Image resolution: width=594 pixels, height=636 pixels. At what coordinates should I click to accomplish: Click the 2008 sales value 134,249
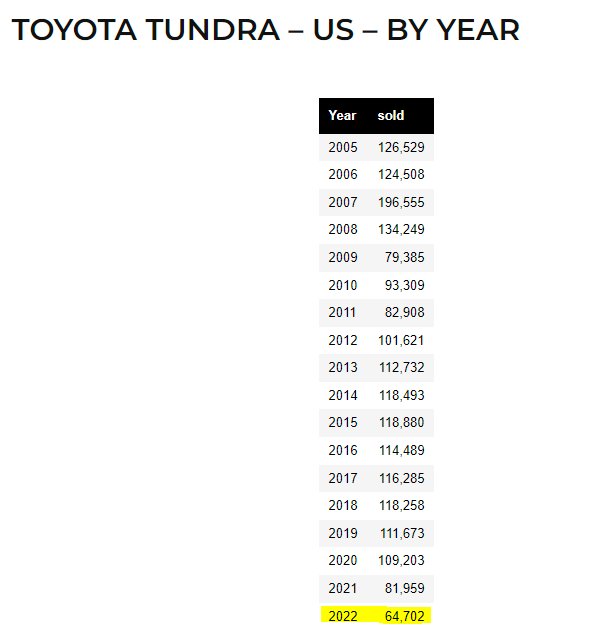pyautogui.click(x=401, y=230)
